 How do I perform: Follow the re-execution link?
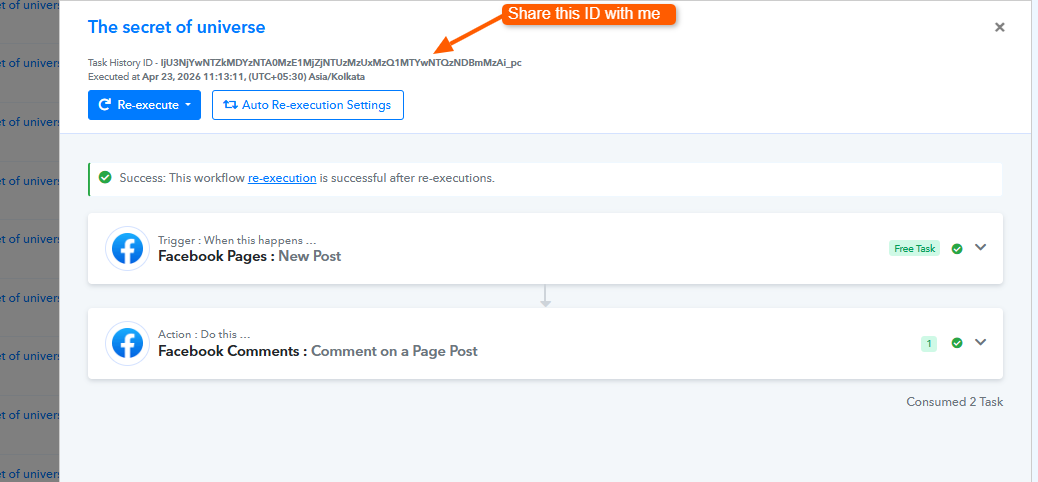coord(282,178)
